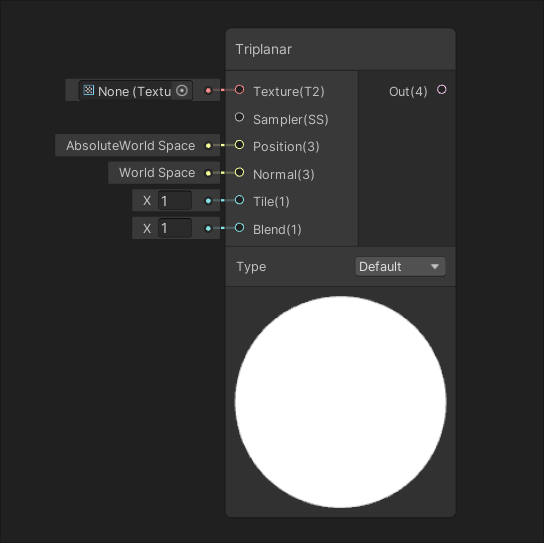
Task: Click the Type dropdown arrow
Action: click(435, 266)
